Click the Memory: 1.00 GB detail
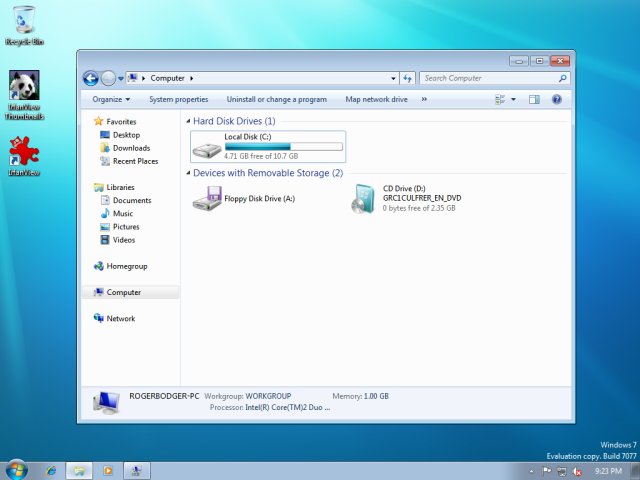 360,396
